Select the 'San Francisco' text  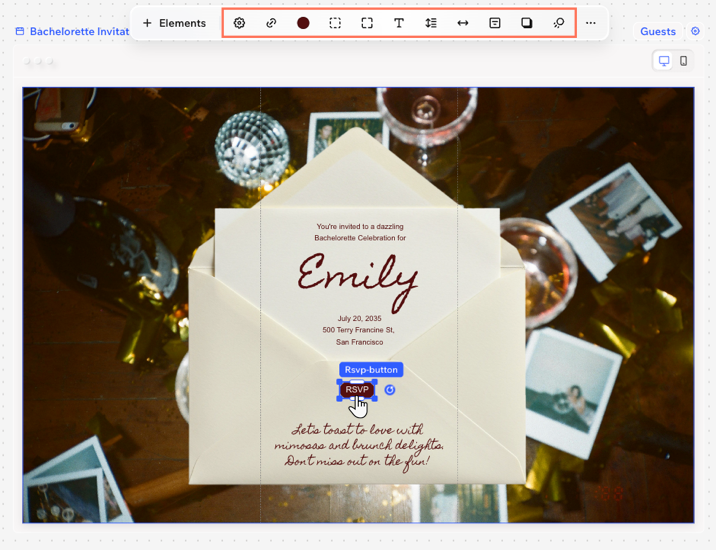(x=359, y=342)
